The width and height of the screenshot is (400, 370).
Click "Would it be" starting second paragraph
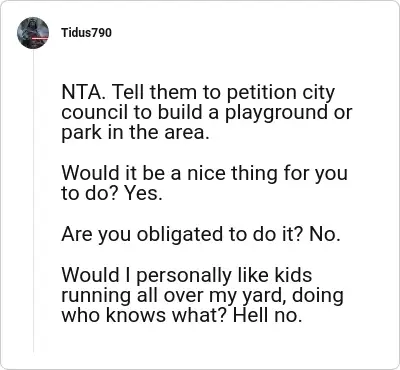pyautogui.click(x=113, y=173)
